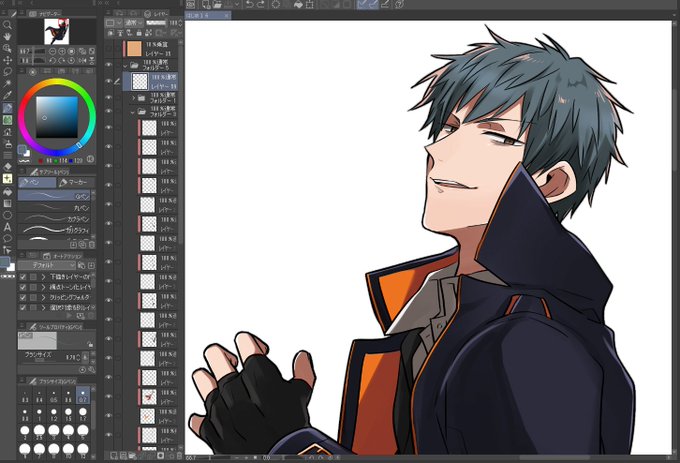Click the Scale/transform icon in command bar

310,4
